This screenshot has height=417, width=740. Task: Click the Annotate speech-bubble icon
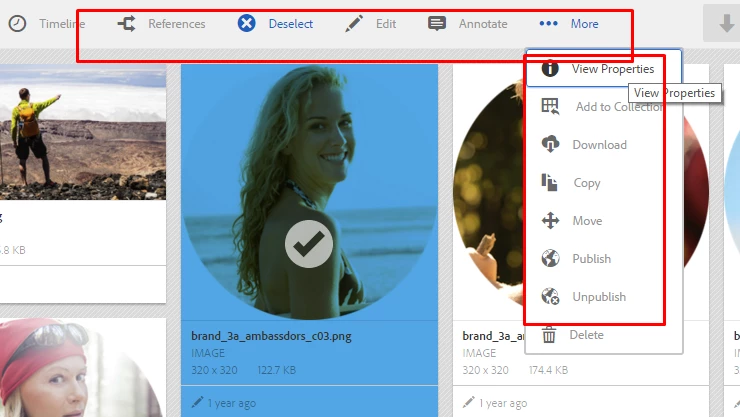coord(437,23)
